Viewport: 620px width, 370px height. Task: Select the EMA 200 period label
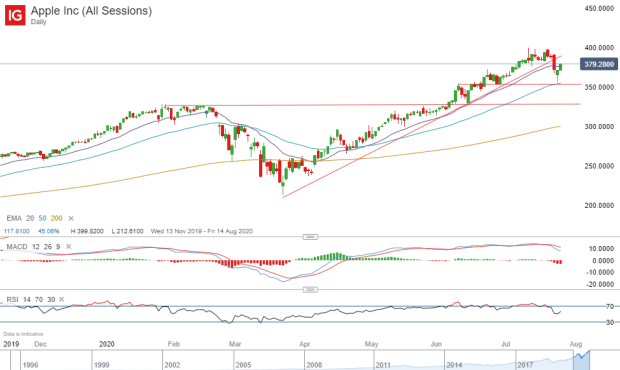pyautogui.click(x=57, y=218)
